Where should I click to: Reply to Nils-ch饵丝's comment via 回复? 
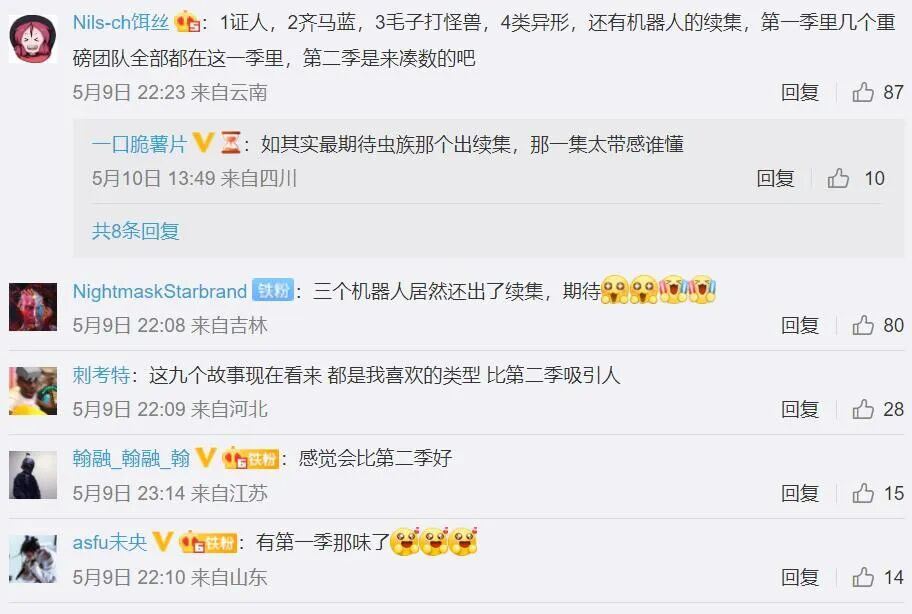[800, 92]
